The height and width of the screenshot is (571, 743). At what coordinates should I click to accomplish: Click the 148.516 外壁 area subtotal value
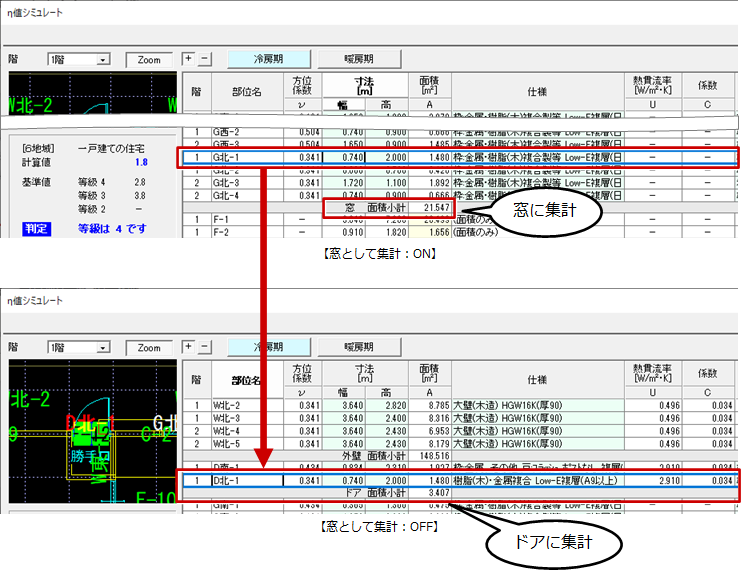tap(430, 456)
